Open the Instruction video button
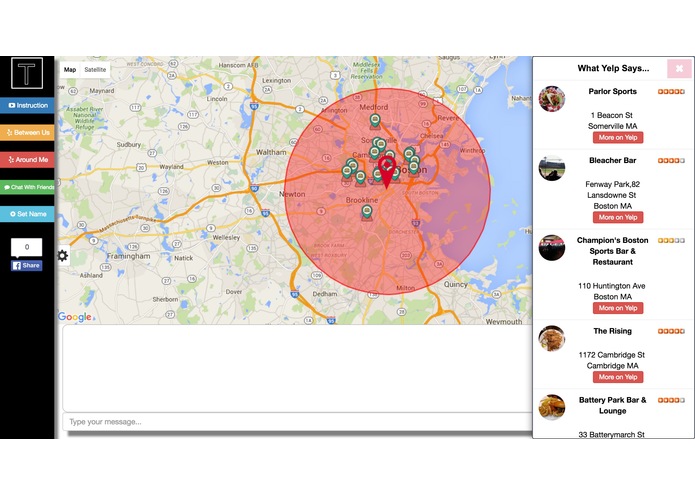Viewport: 695px width, 494px height. [27, 105]
